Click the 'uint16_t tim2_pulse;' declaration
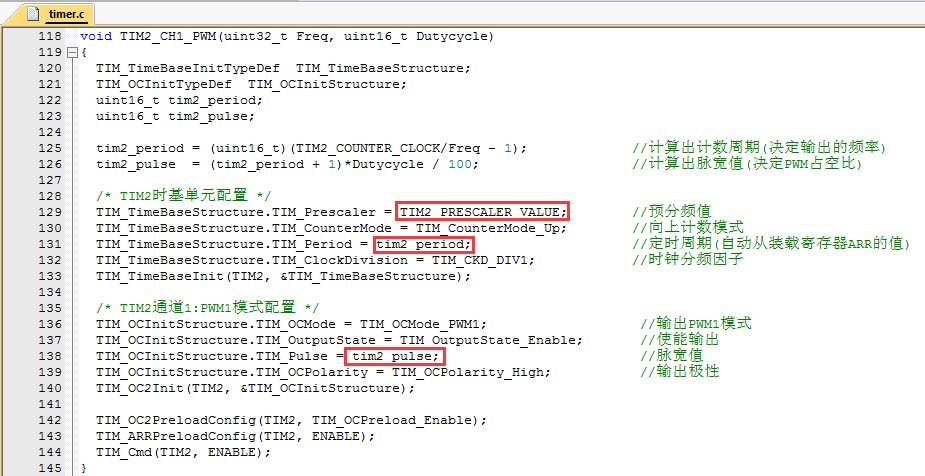The image size is (925, 476). click(x=175, y=116)
